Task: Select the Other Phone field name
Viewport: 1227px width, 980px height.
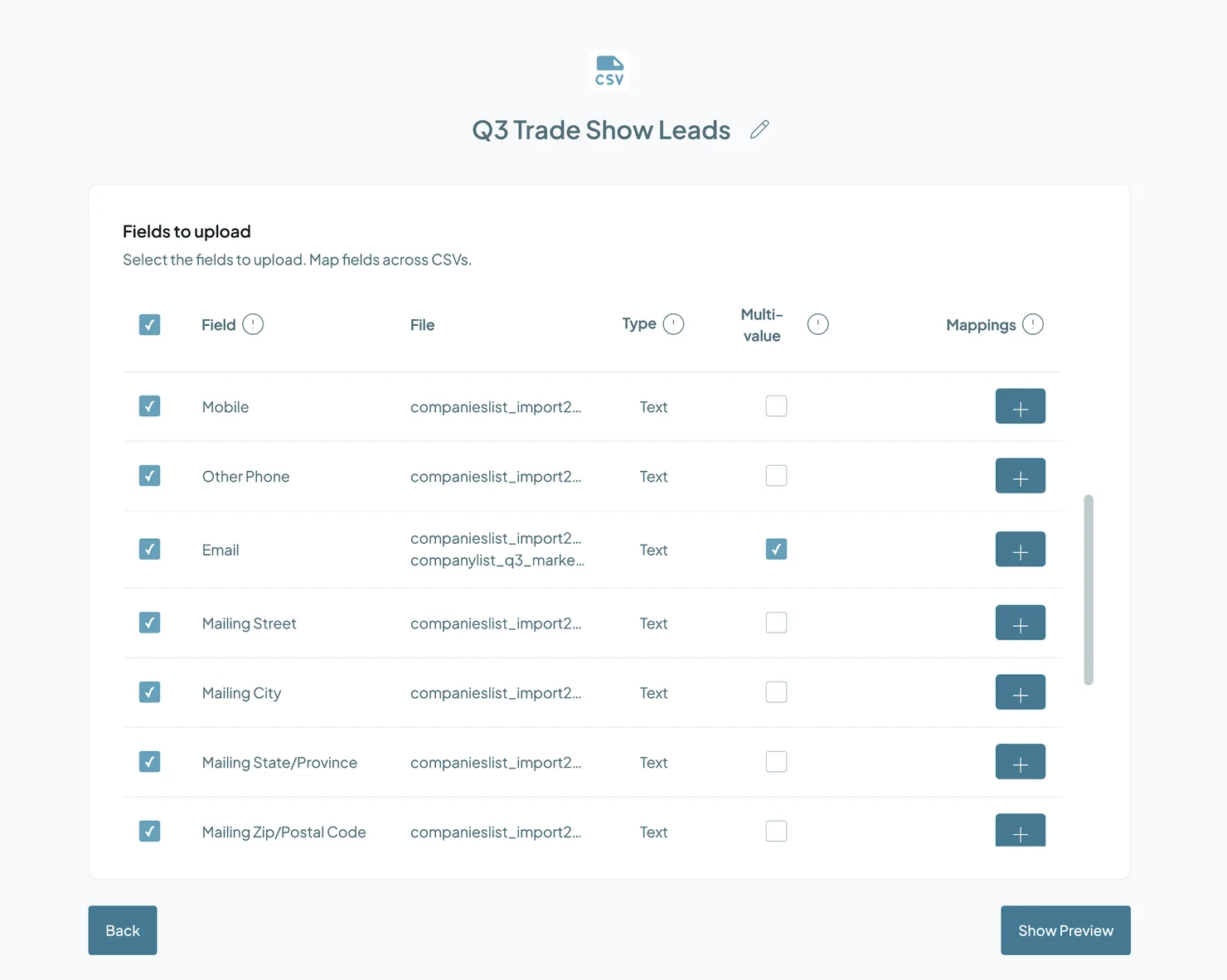Action: pyautogui.click(x=245, y=477)
